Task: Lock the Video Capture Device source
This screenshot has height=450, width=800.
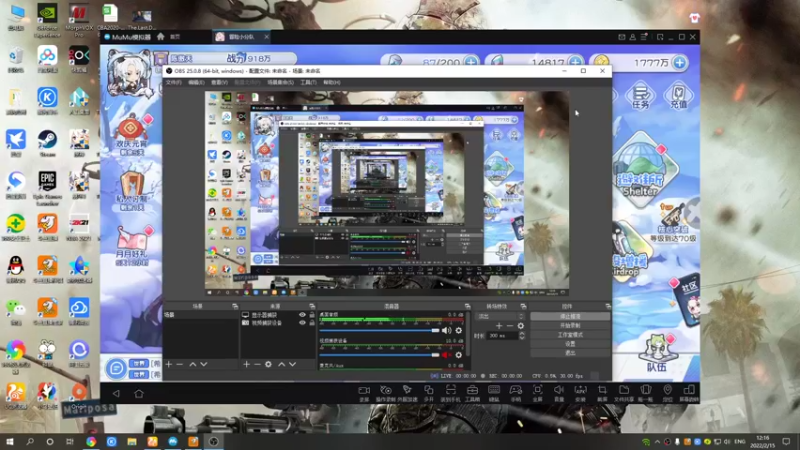Action: pos(312,322)
